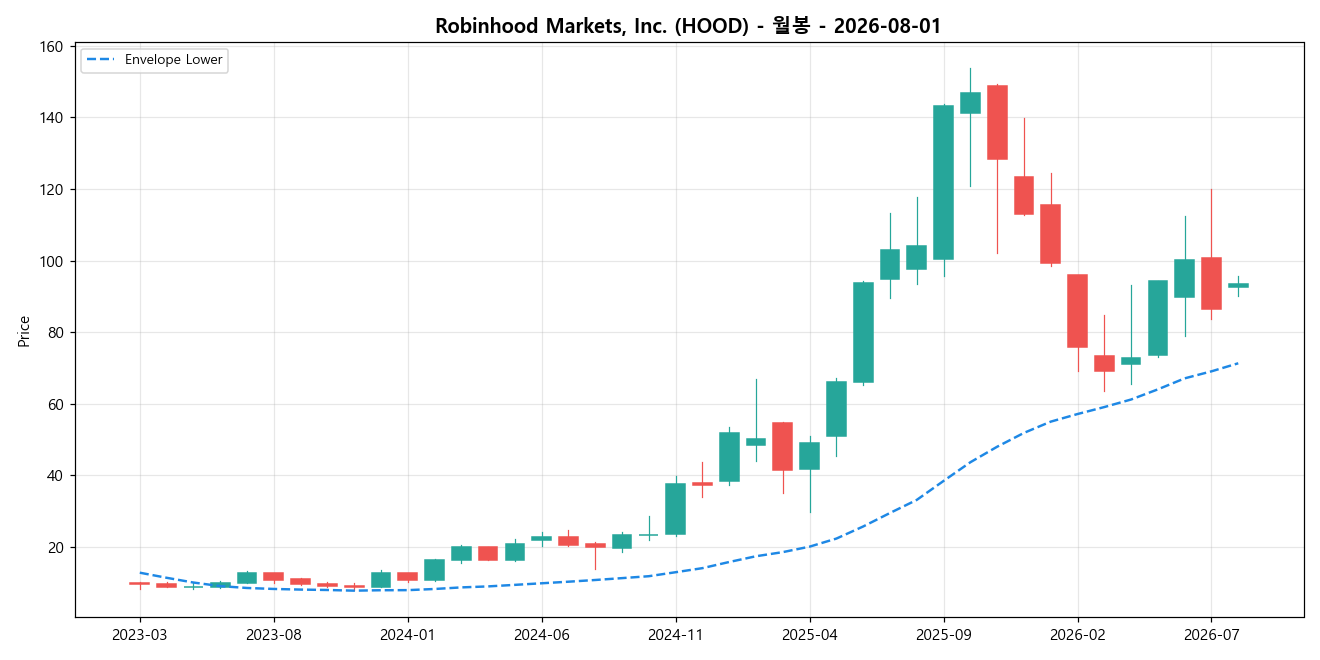
Task: Click the red July 2026 candle body
Action: [x=1211, y=283]
